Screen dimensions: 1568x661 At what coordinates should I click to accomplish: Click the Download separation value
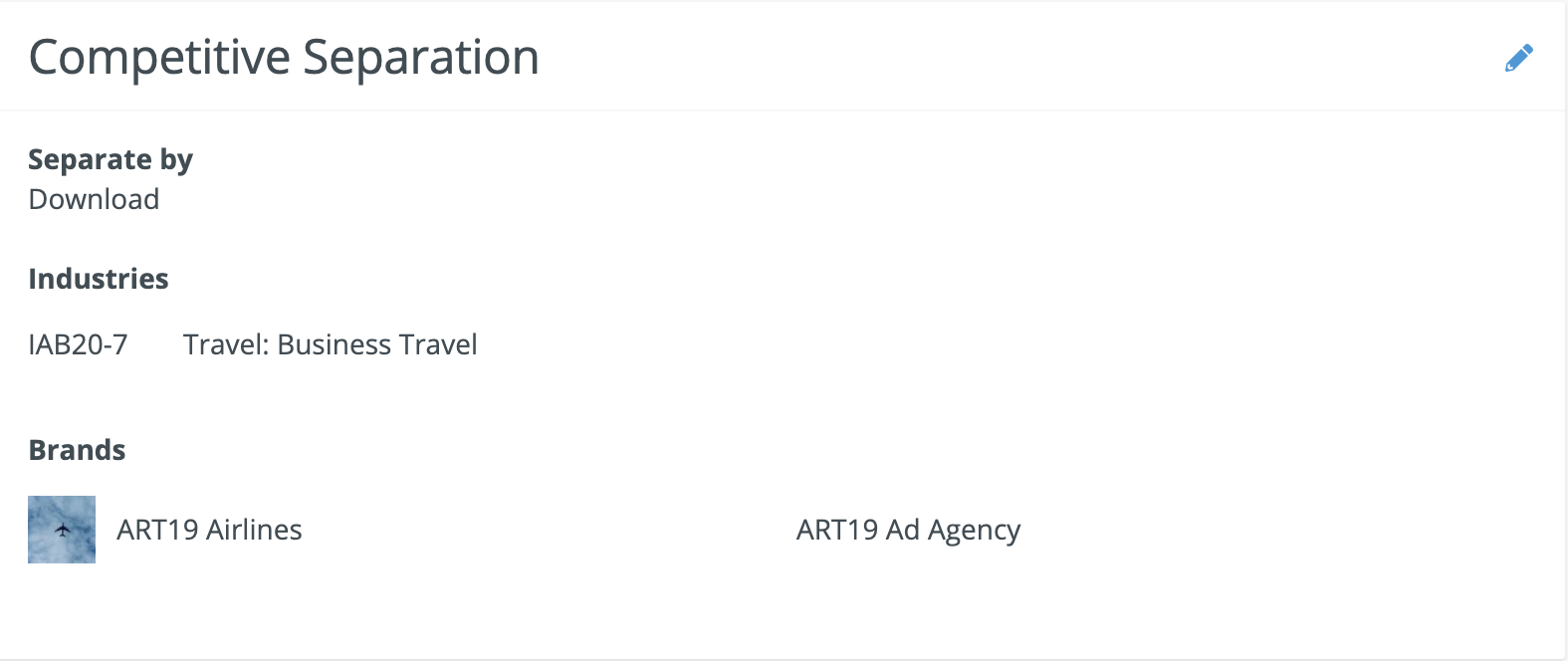[x=94, y=199]
